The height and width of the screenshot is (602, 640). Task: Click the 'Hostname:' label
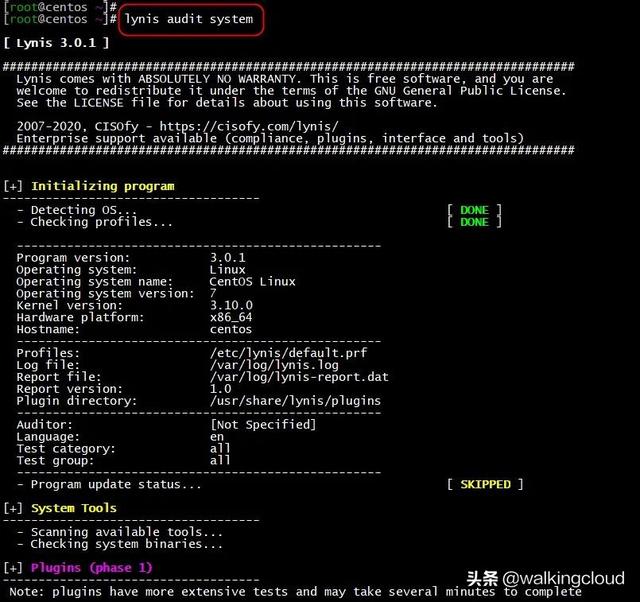tap(48, 329)
